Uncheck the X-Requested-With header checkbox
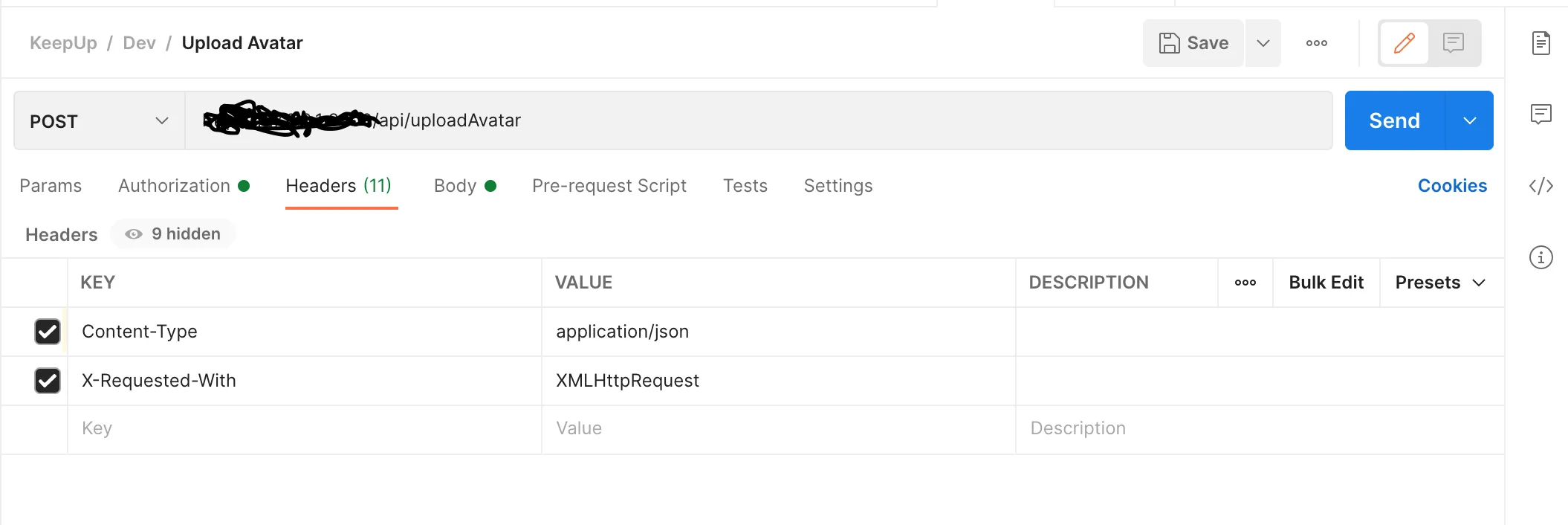This screenshot has width=1568, height=525. (x=48, y=381)
